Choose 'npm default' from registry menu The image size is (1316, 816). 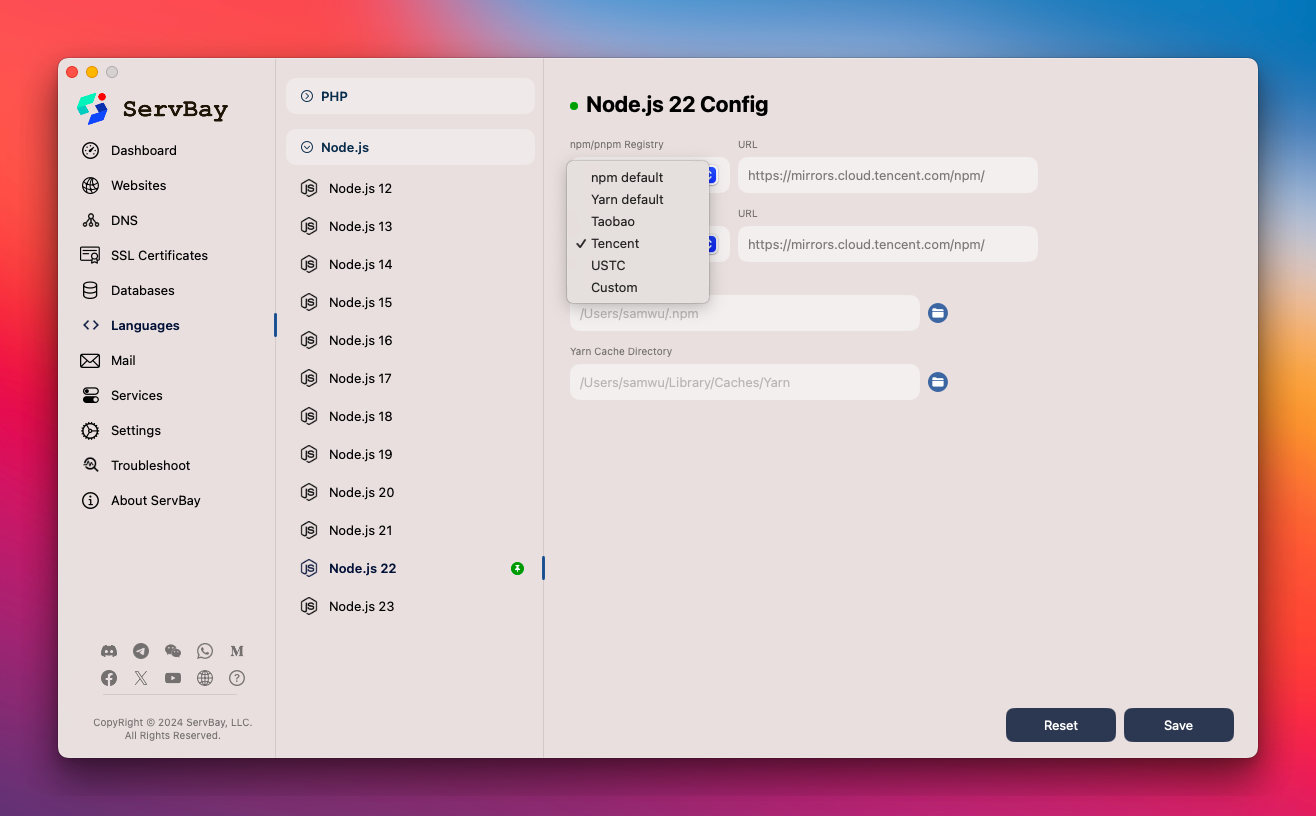tap(638, 177)
